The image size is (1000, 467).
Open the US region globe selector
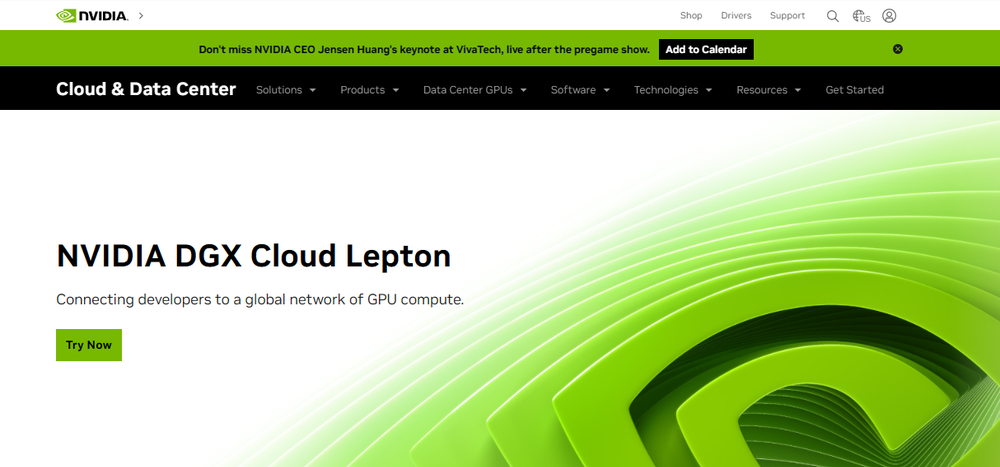[861, 16]
